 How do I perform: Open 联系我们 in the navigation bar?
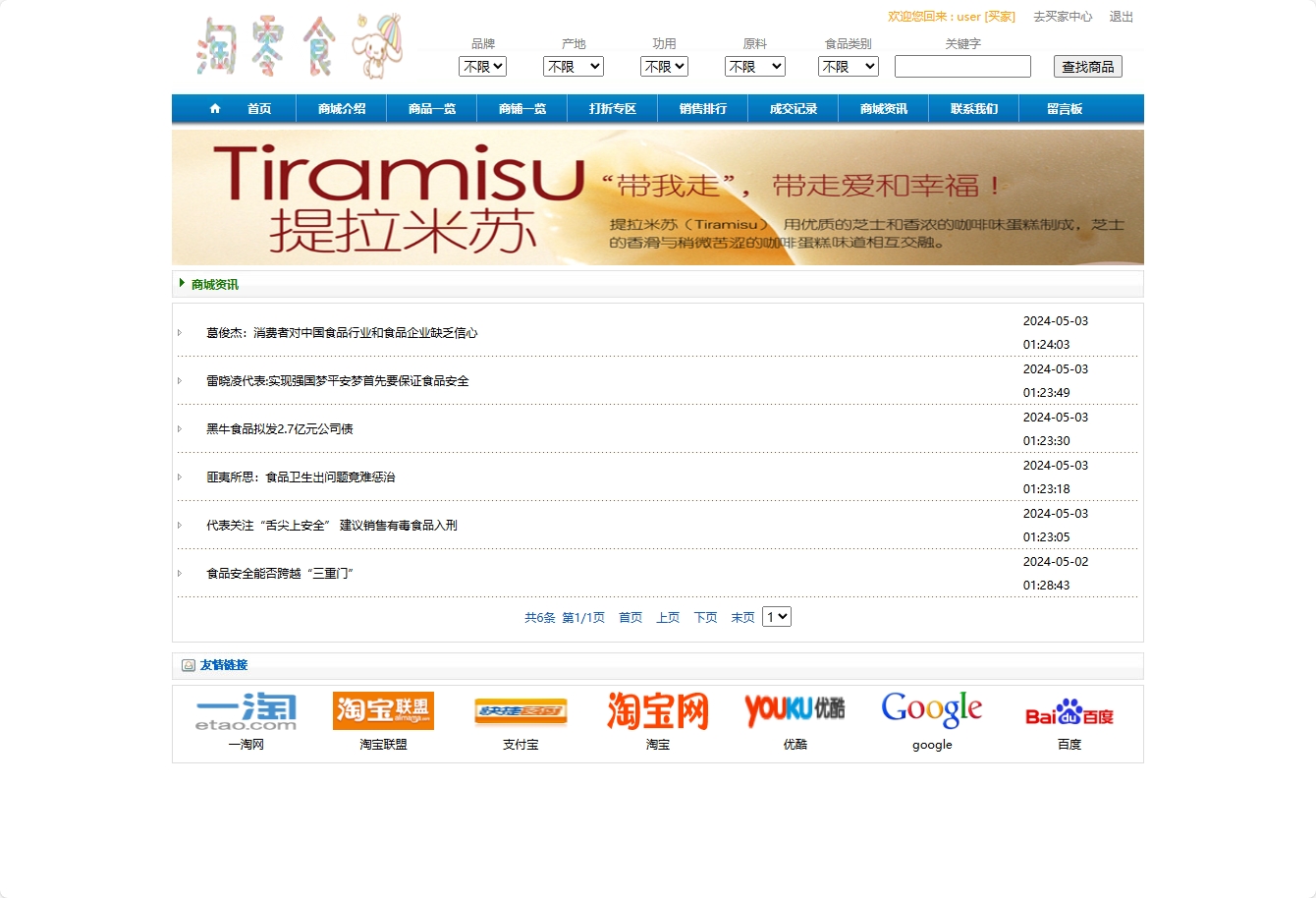coord(974,109)
